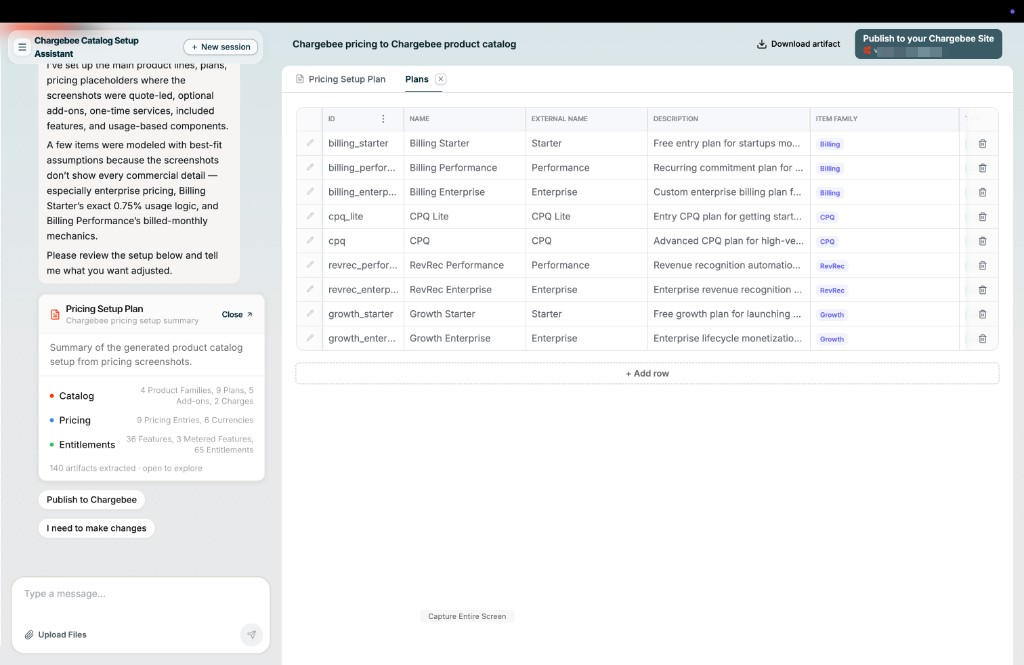This screenshot has width=1024, height=665.
Task: Edit the RevRec Performance row with pencil icon
Action: [310, 265]
